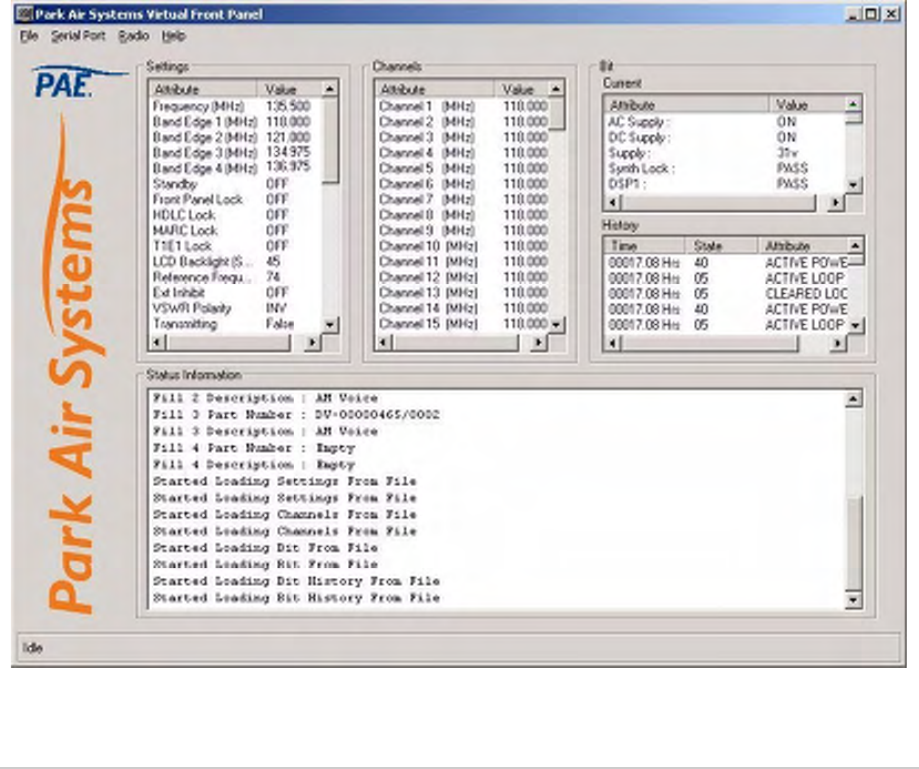This screenshot has width=919, height=769.
Task: Click the Channels list scroll-left arrow
Action: tap(383, 342)
